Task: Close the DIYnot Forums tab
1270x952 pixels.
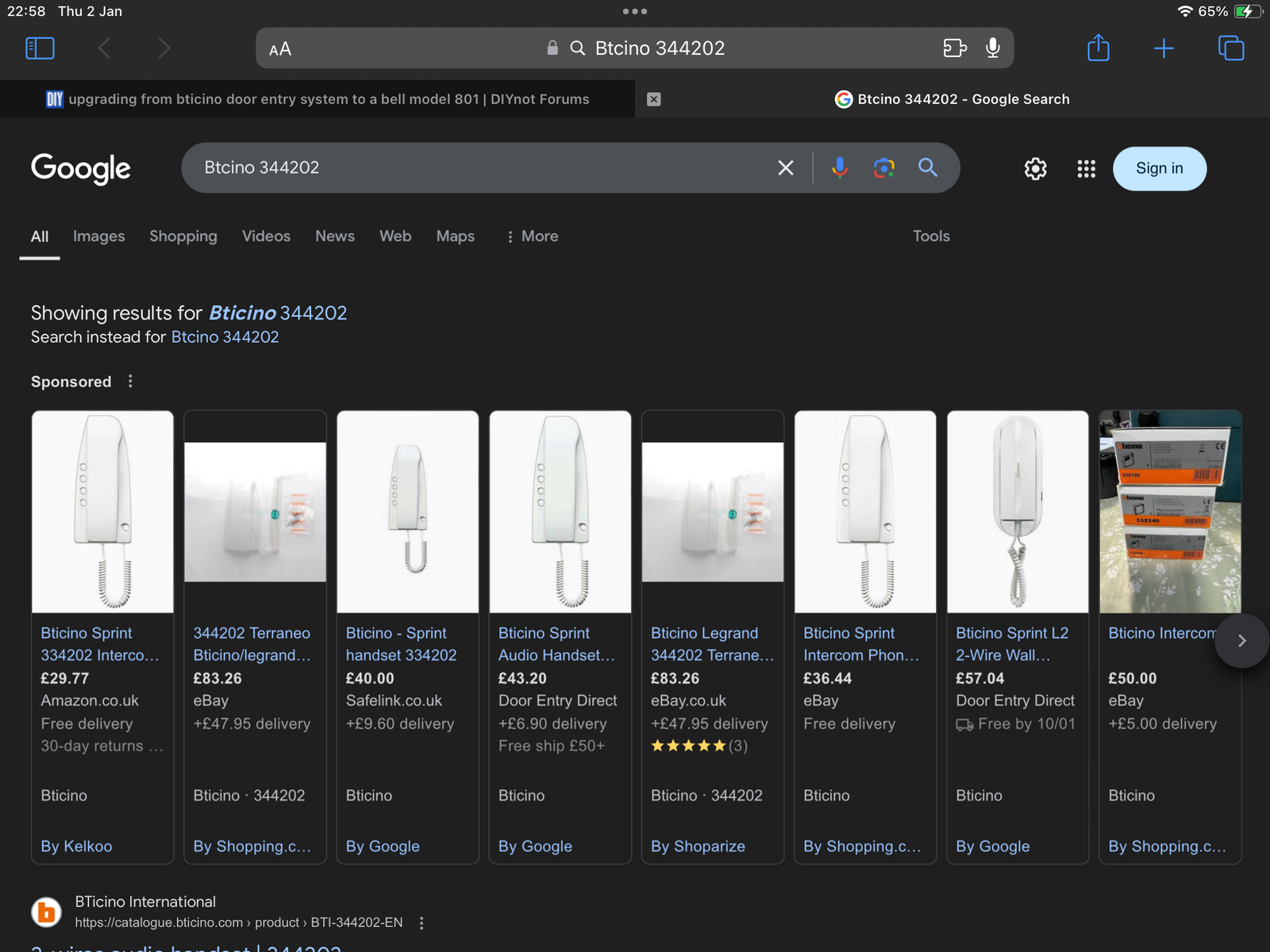Action: coord(653,99)
